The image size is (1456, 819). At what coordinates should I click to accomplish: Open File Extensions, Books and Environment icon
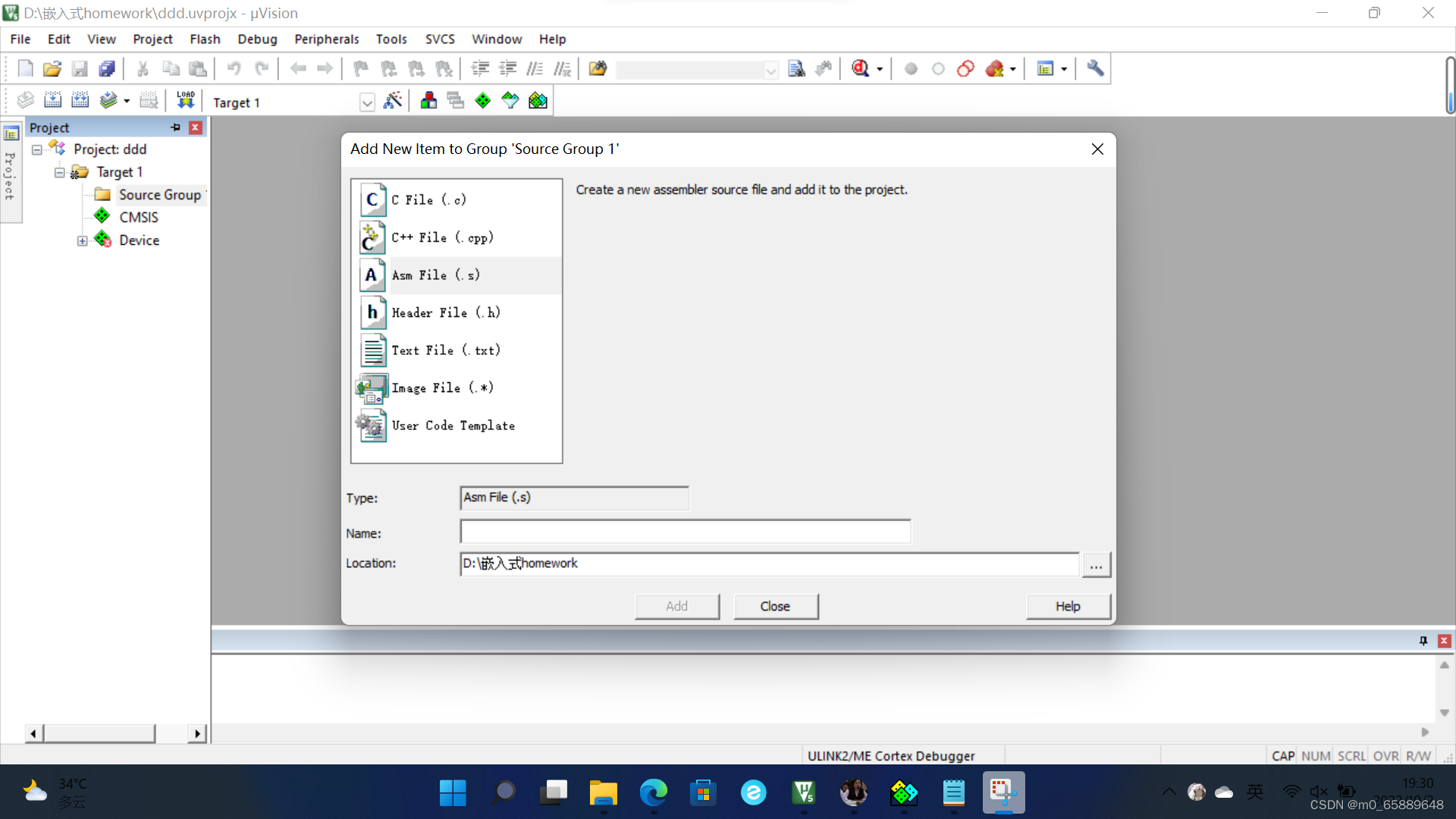point(428,101)
